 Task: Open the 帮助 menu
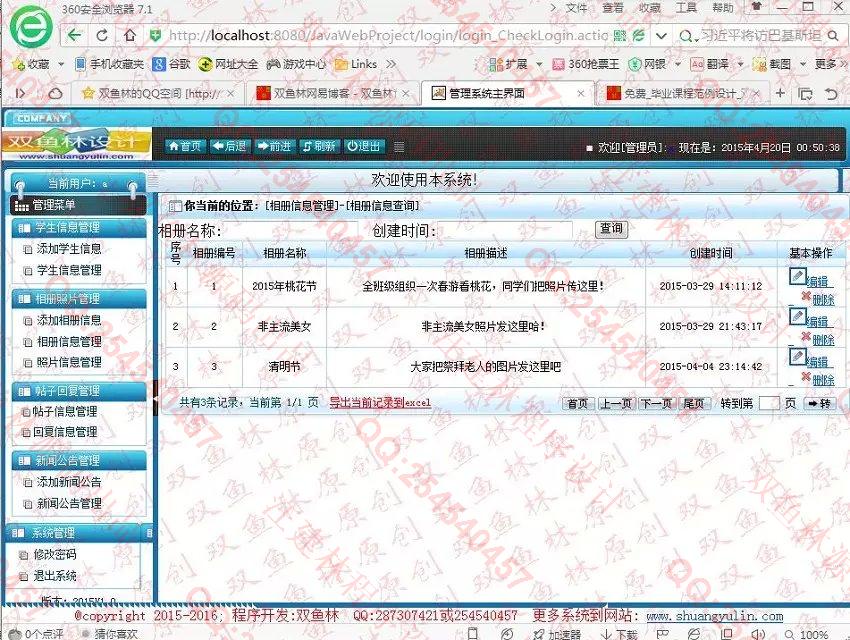tap(723, 8)
